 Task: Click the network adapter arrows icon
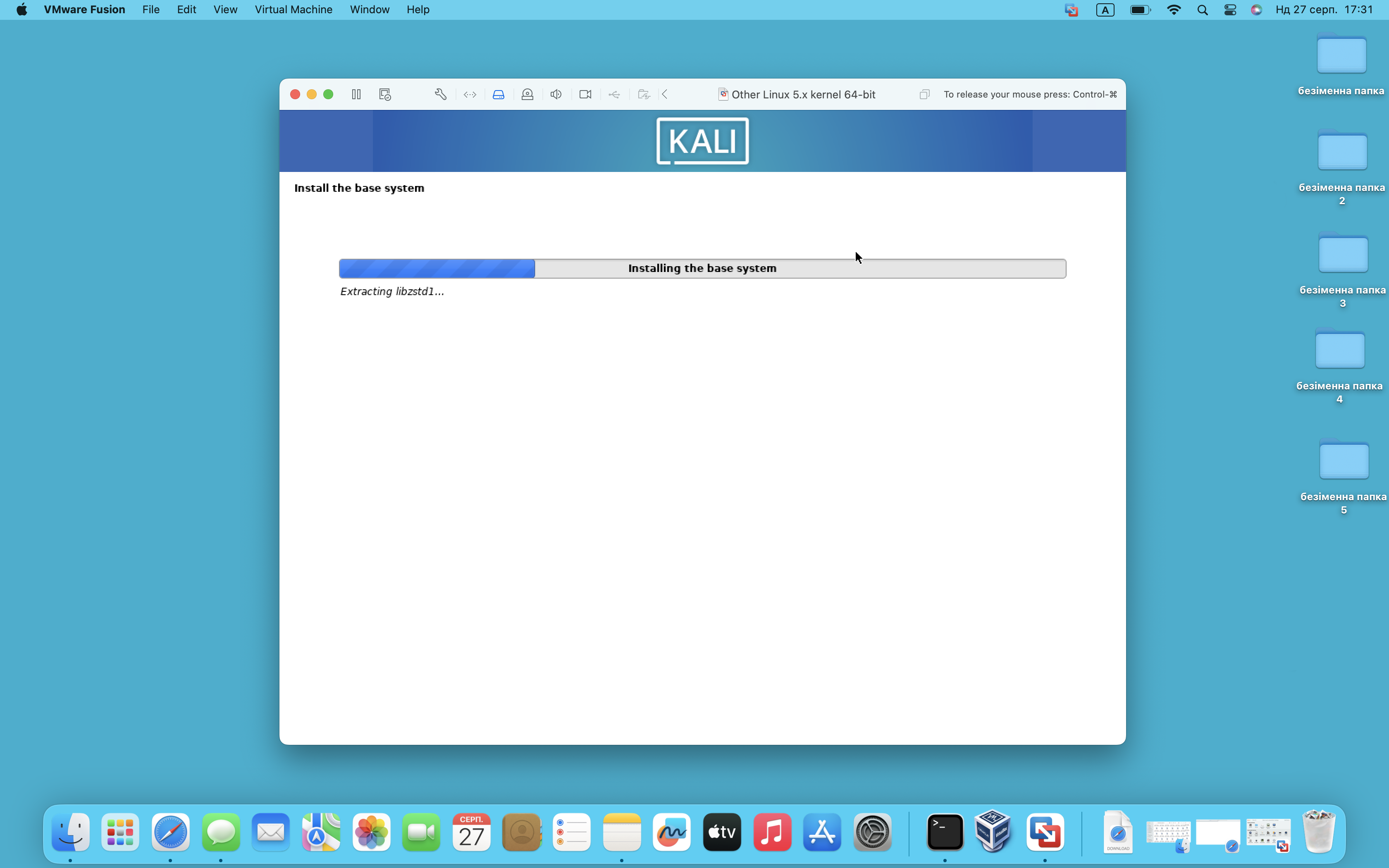point(470,94)
